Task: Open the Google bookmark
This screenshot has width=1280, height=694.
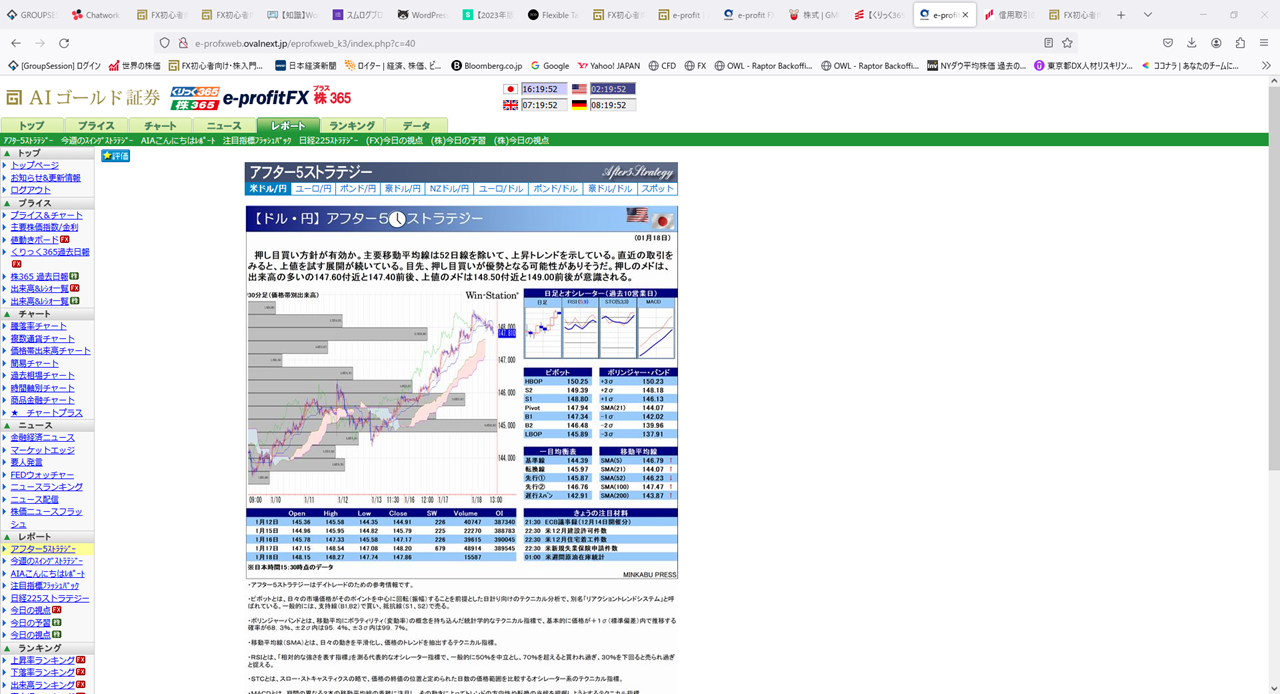Action: (x=549, y=66)
